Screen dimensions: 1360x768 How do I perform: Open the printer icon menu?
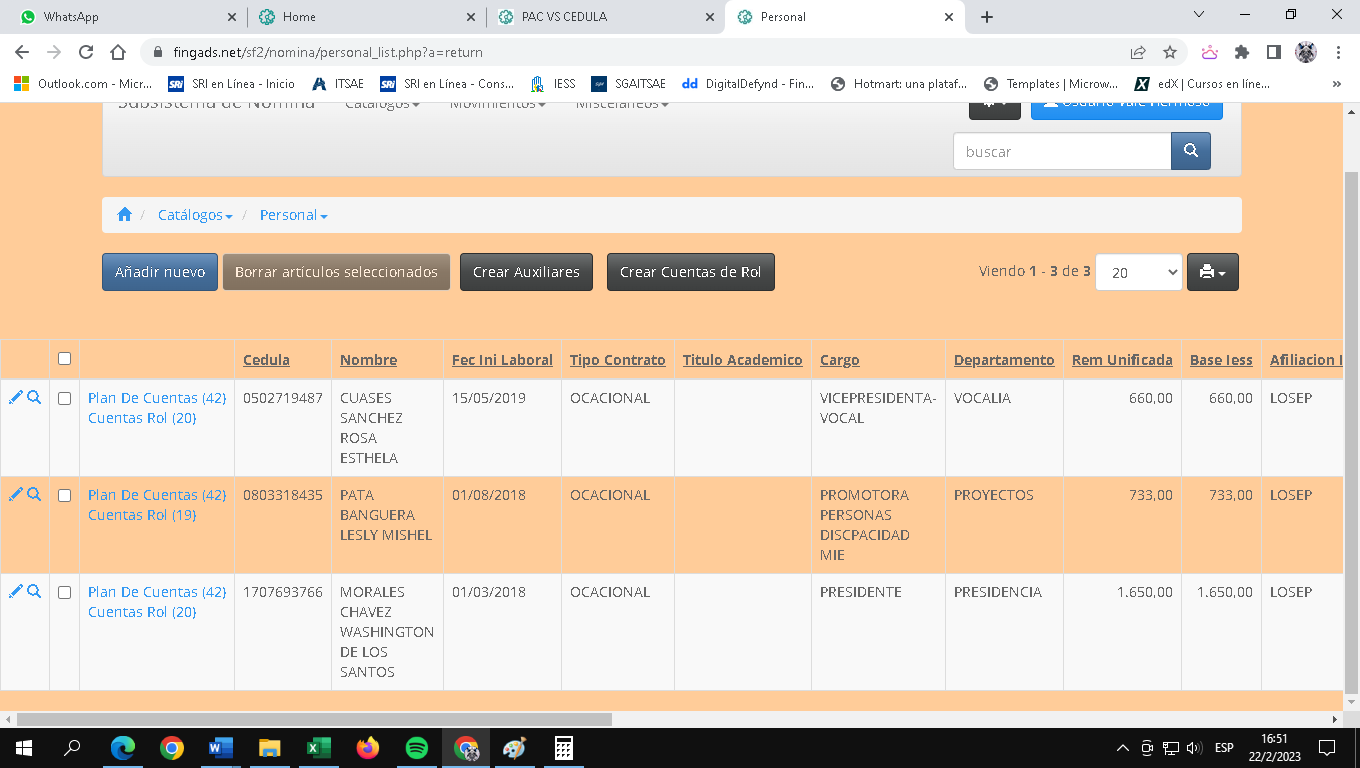(x=1212, y=272)
